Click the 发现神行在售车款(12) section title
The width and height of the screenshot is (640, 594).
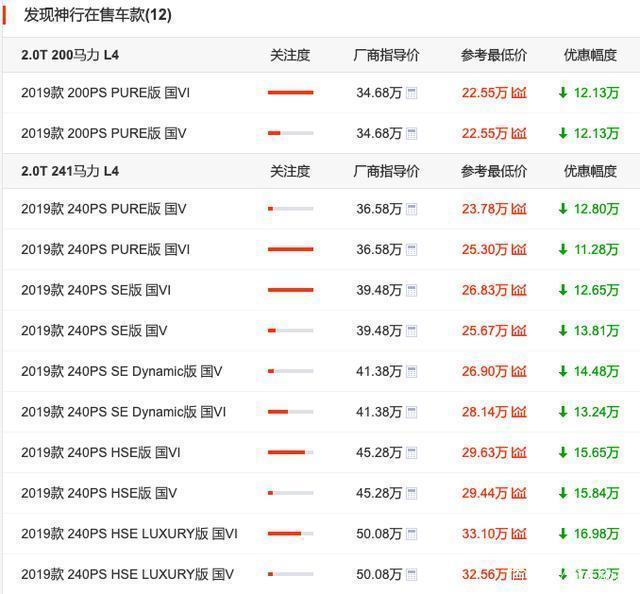pos(98,15)
